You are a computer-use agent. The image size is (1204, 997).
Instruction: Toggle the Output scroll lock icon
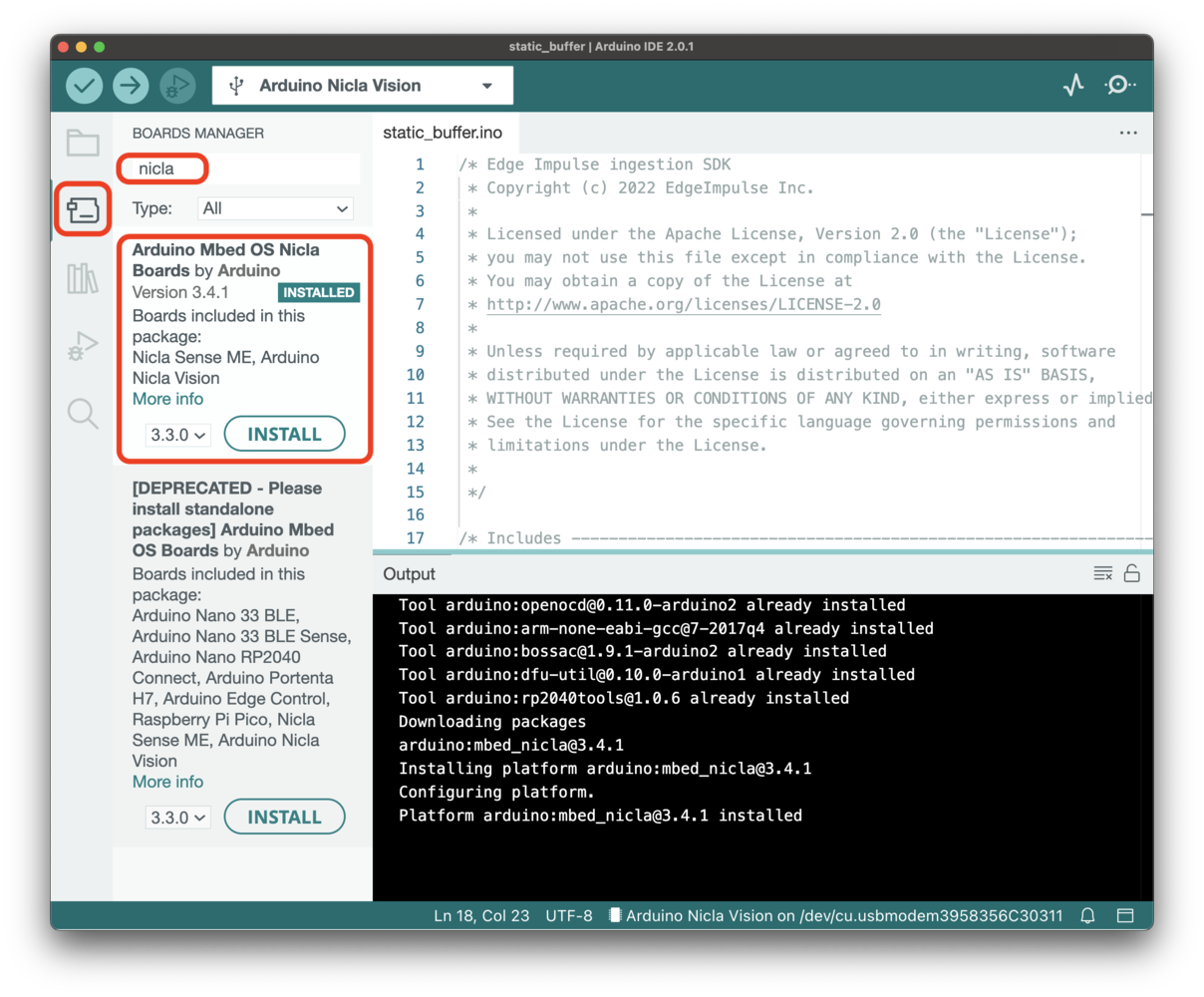(x=1132, y=573)
